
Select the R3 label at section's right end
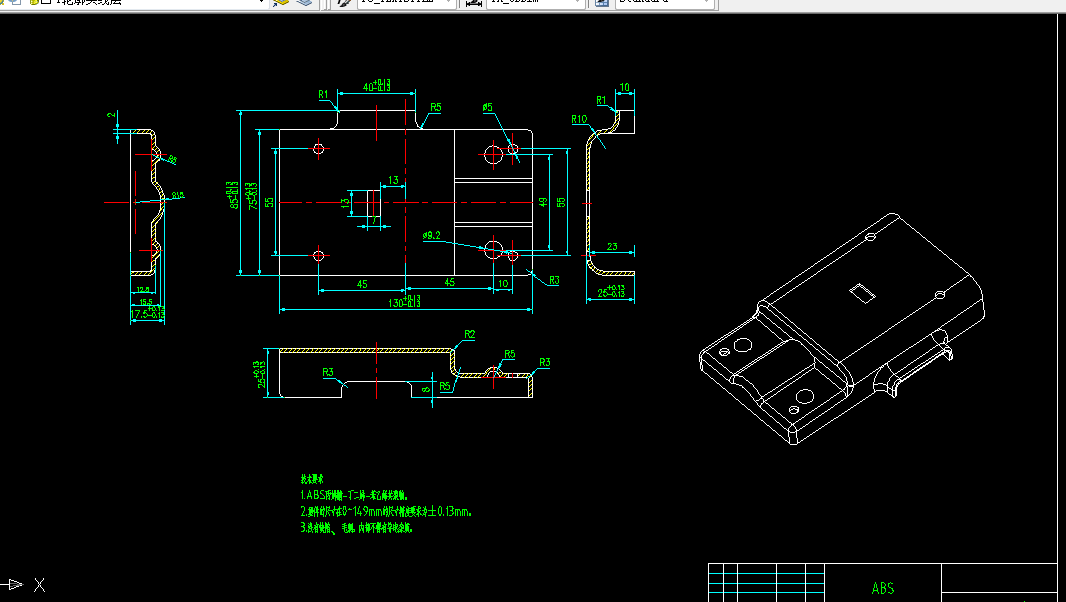545,363
